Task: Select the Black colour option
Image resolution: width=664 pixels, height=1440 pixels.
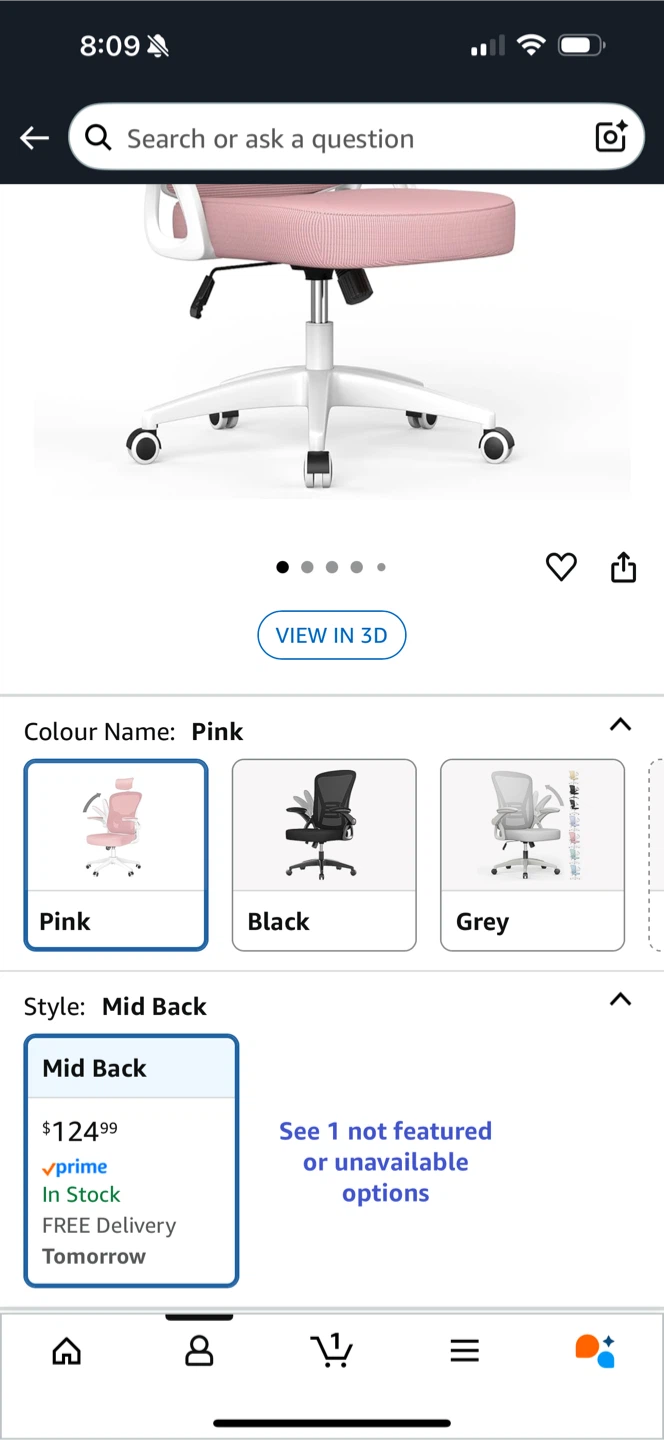Action: coord(324,855)
